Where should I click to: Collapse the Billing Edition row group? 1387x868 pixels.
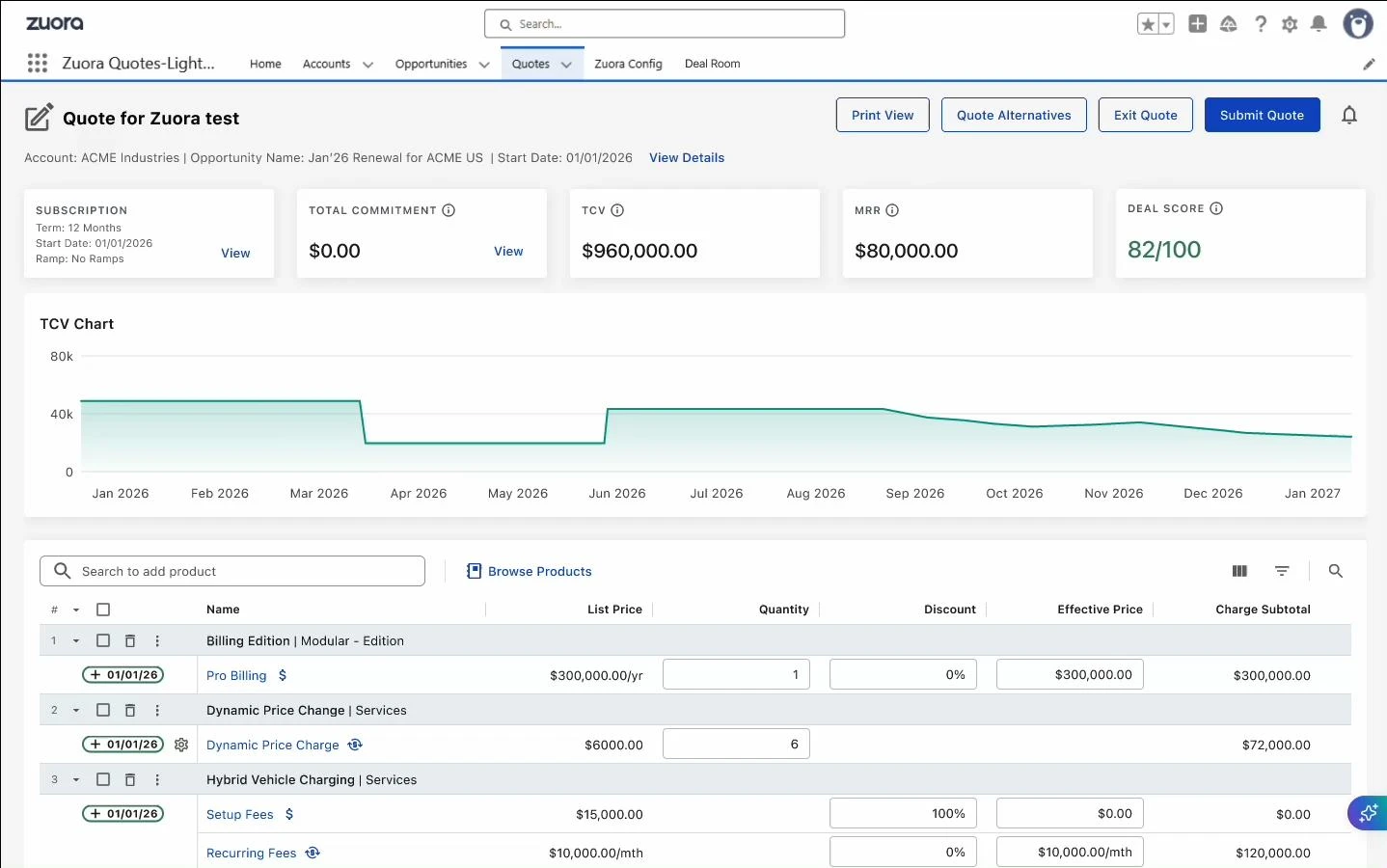click(76, 641)
